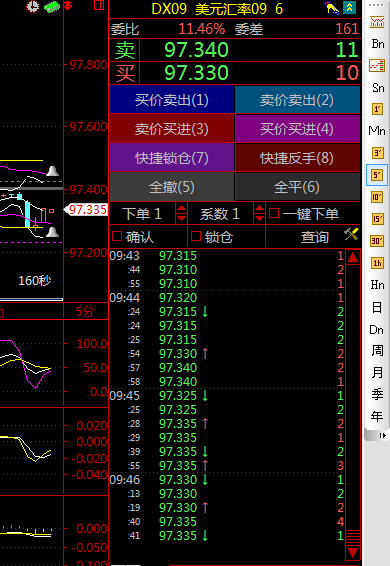Click the 买 buy label
Screen dimensions: 390x566
tap(125, 73)
